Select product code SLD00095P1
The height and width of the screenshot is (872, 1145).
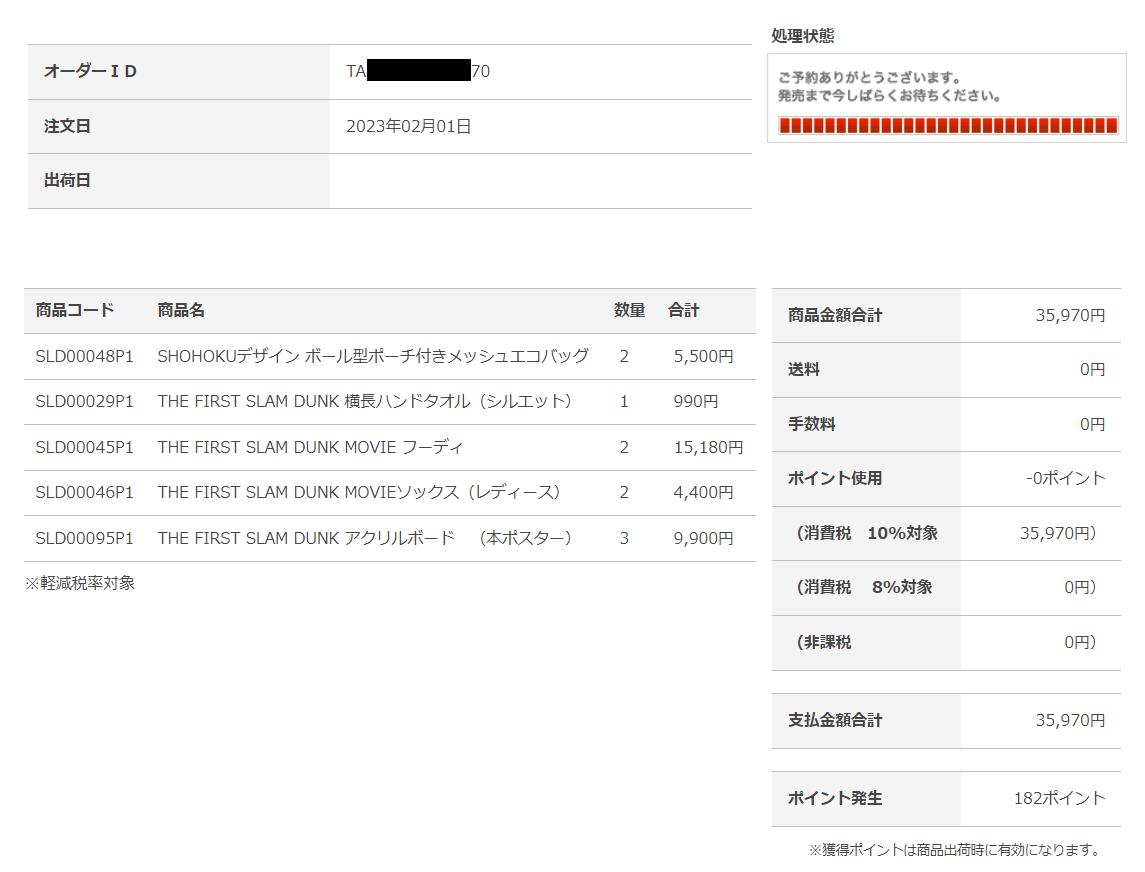(x=85, y=538)
